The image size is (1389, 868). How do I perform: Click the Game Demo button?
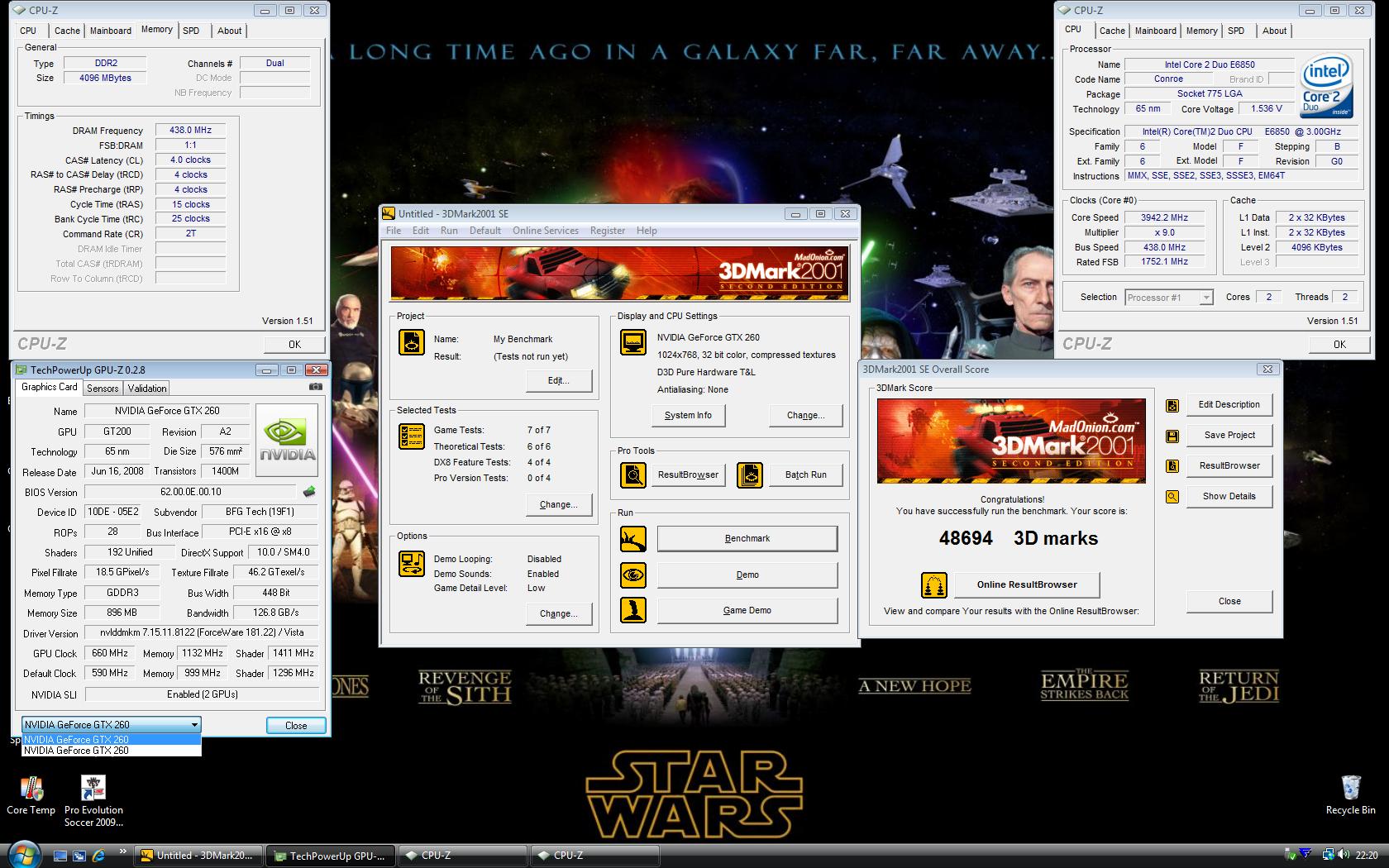tap(747, 610)
